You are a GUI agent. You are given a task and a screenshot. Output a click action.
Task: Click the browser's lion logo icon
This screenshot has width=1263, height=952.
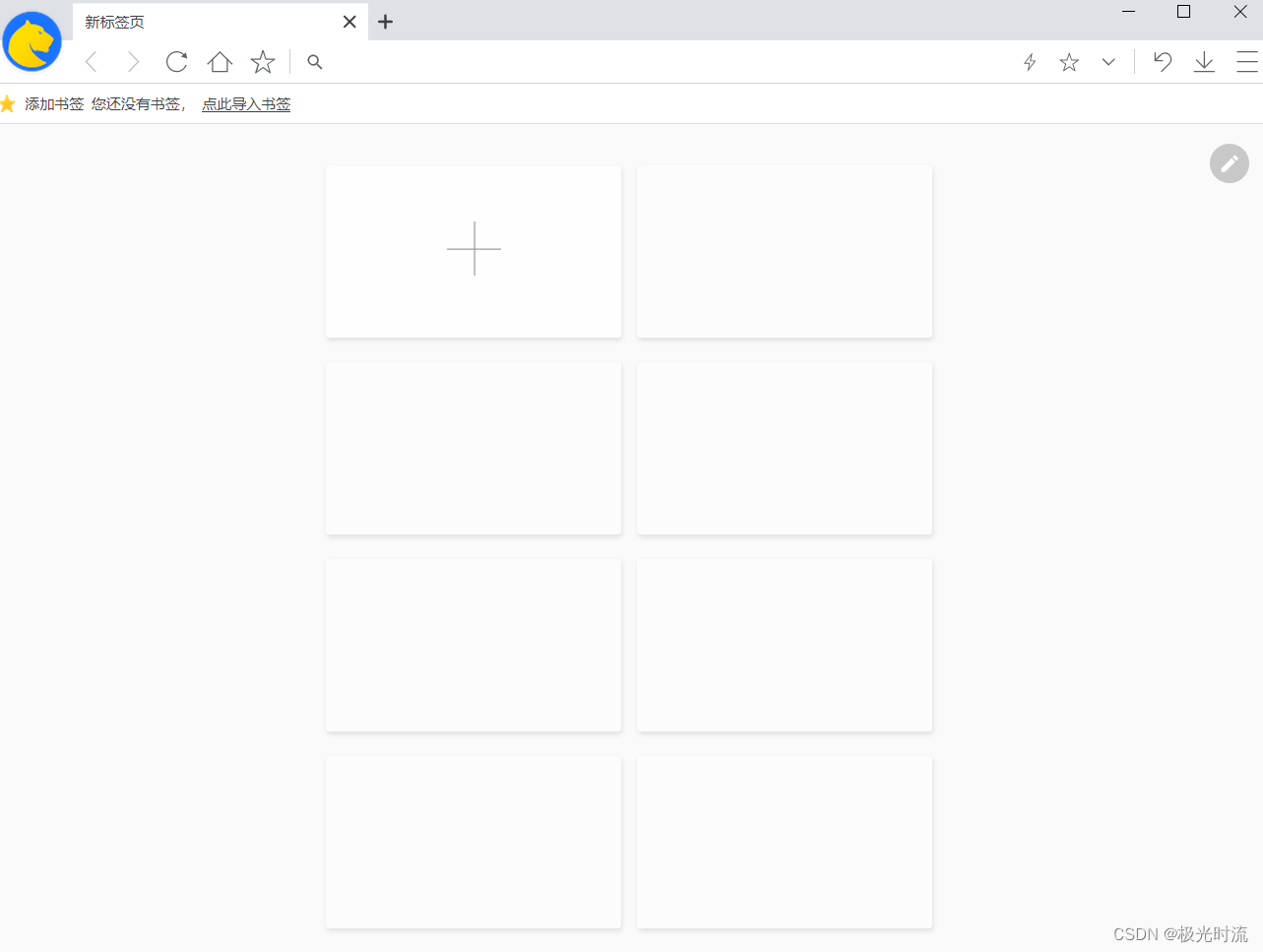tap(32, 42)
